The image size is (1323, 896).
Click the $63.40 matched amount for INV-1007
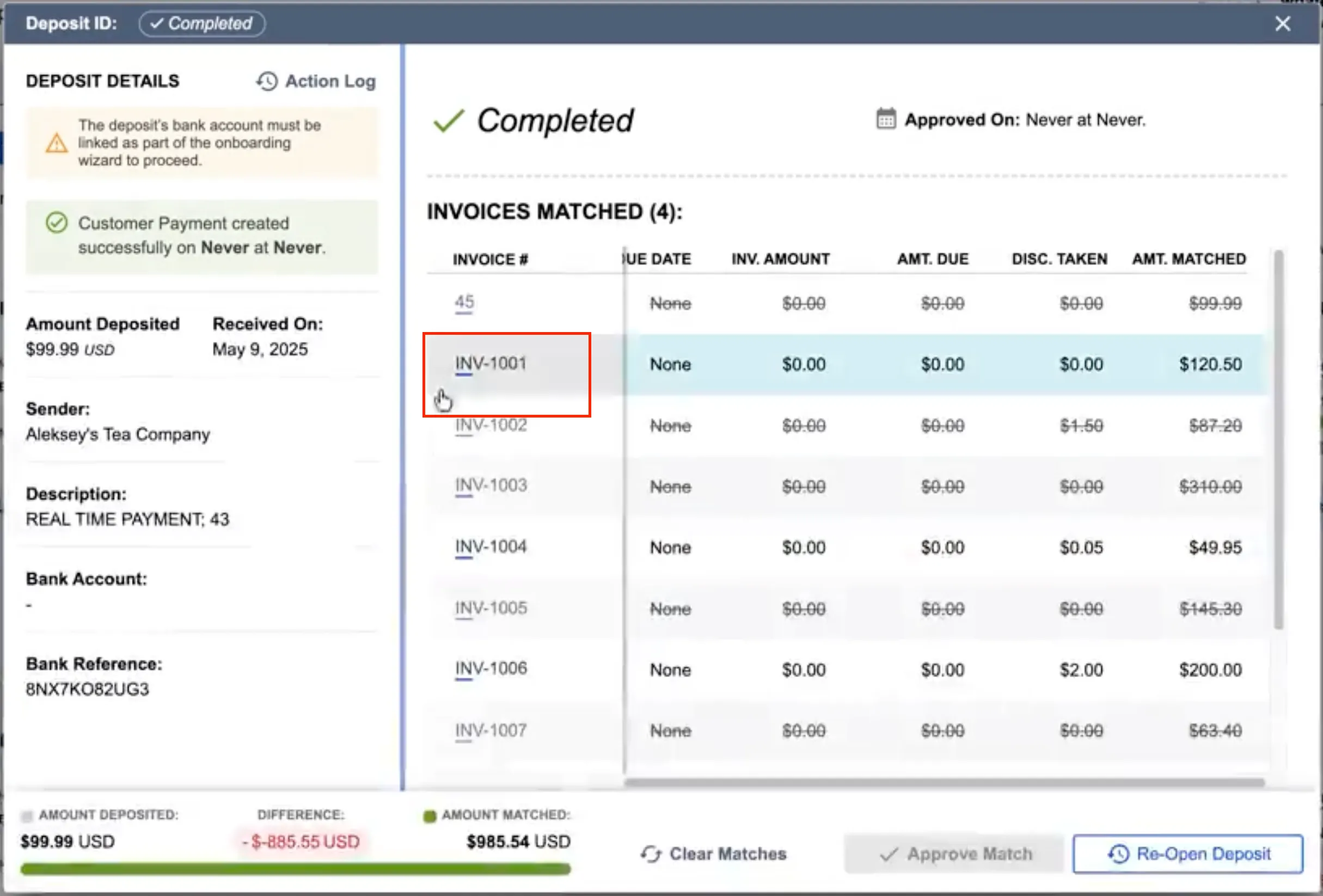(1215, 731)
